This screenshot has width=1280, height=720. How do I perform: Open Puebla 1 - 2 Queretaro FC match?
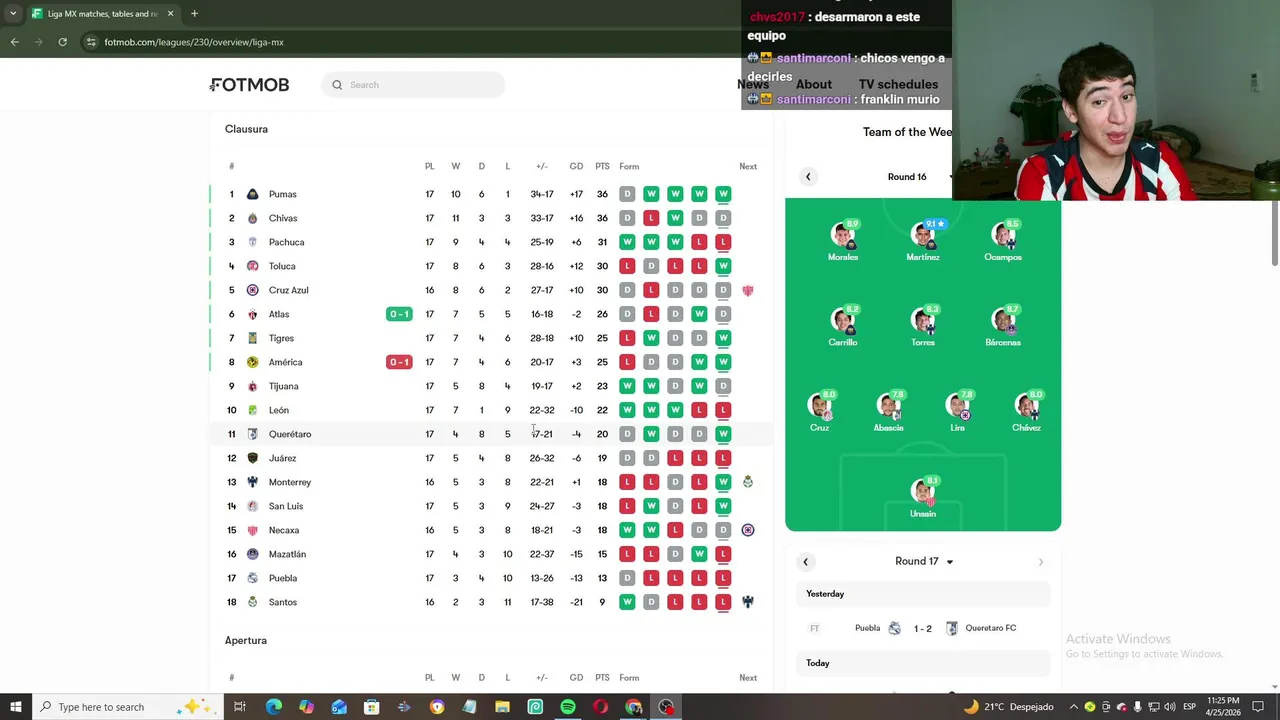click(923, 628)
